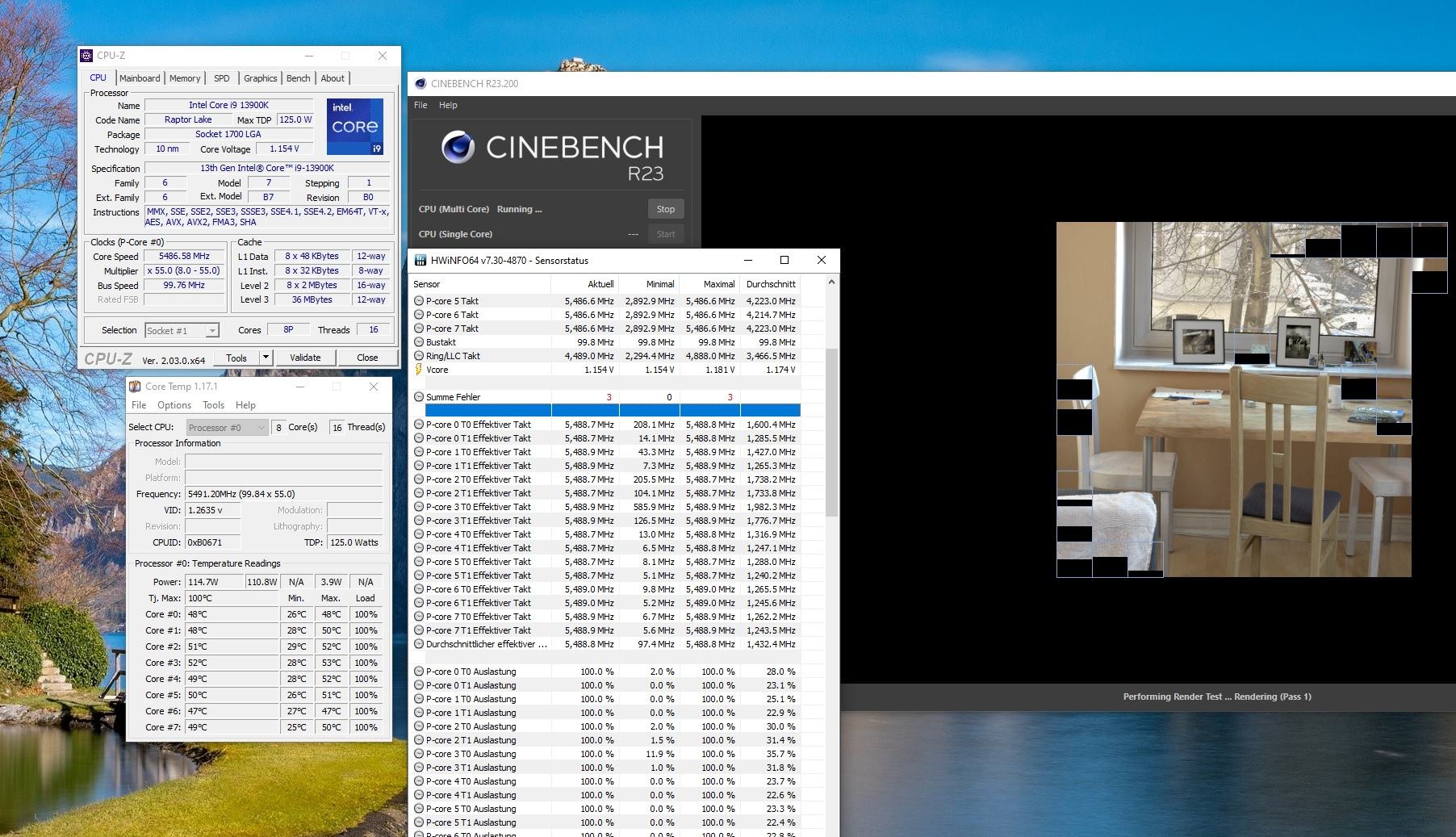Open the Socket #1 selection dropdown in CPU-Z
The width and height of the screenshot is (1456, 837).
pos(211,331)
